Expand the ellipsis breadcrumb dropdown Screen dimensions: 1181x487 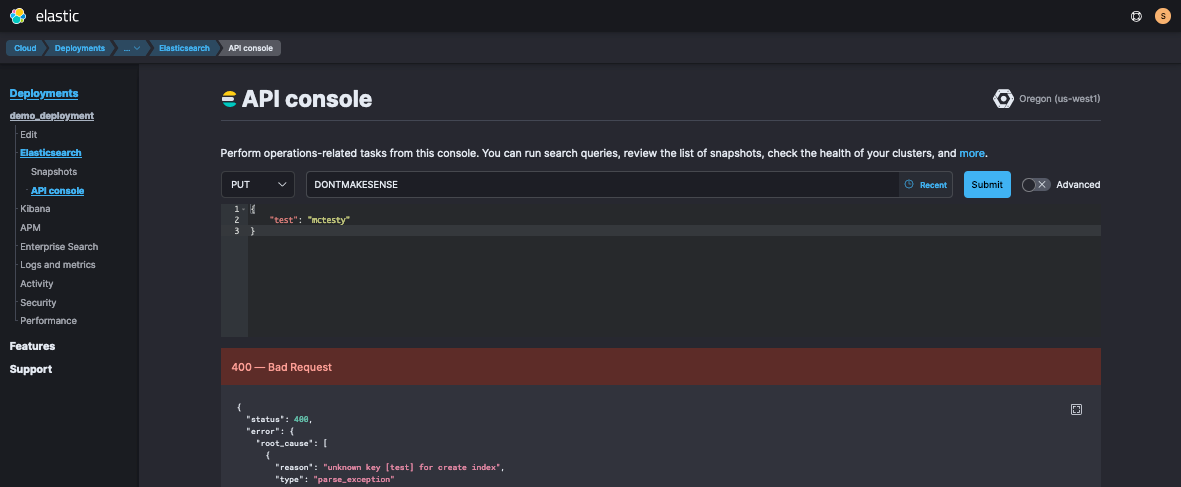(131, 48)
